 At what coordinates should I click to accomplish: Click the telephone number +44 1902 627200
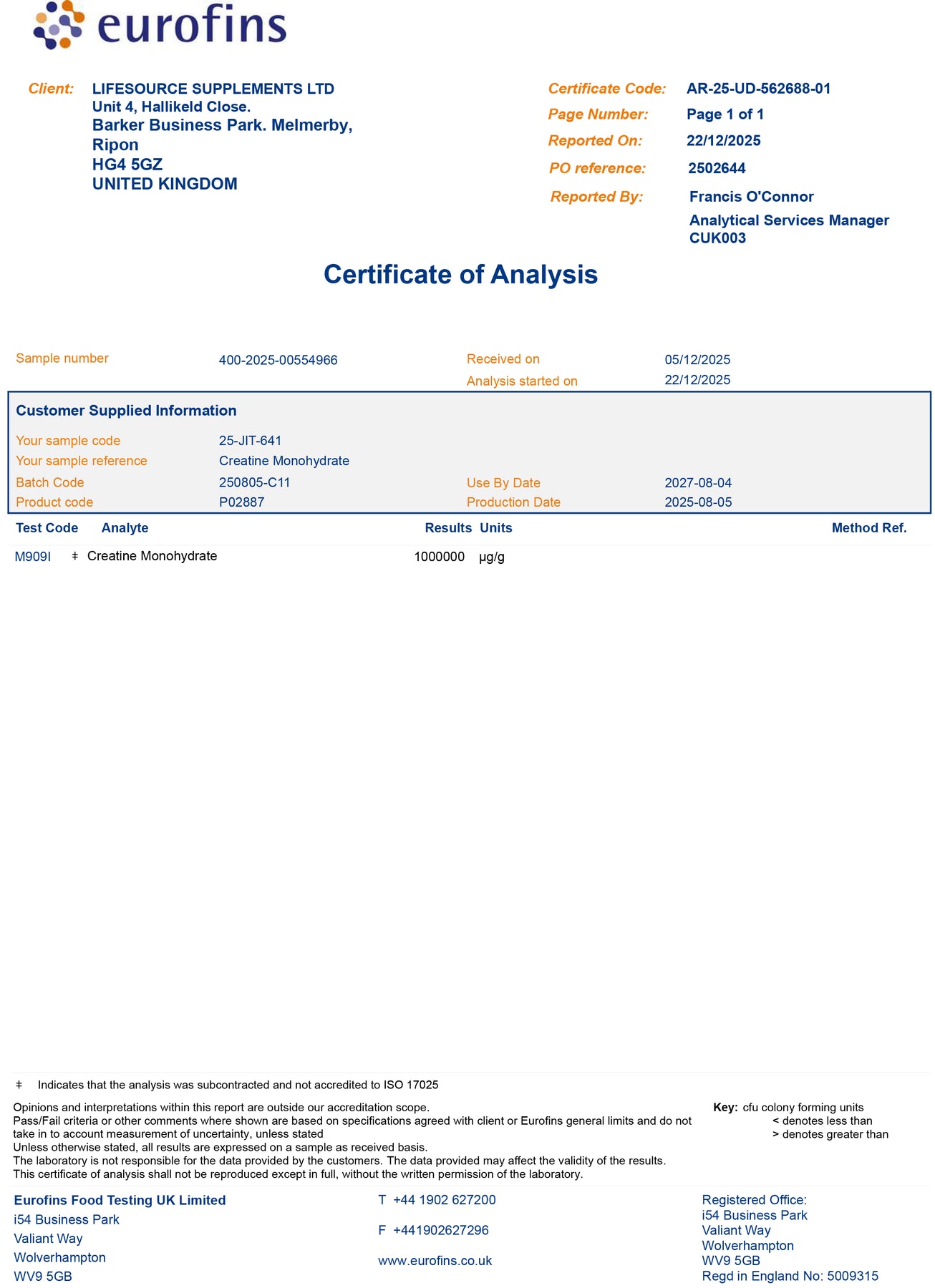coord(444,1200)
